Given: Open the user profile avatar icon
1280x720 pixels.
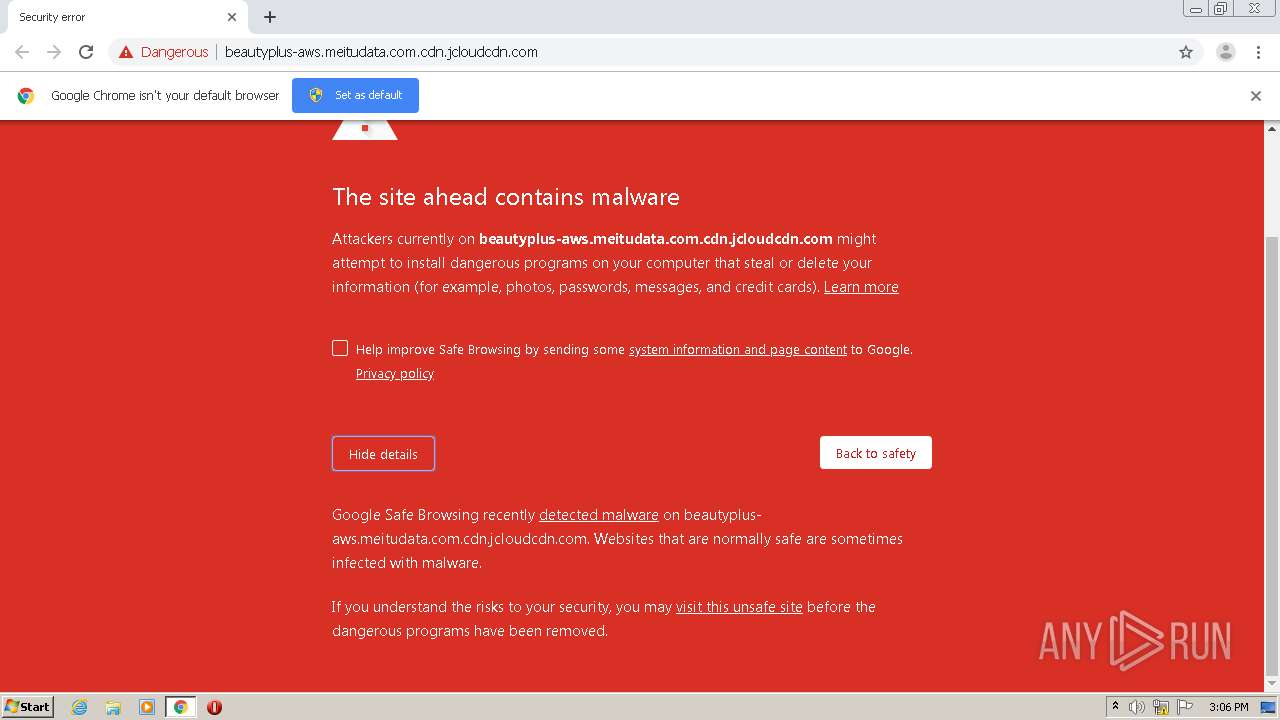Looking at the screenshot, I should tap(1226, 52).
